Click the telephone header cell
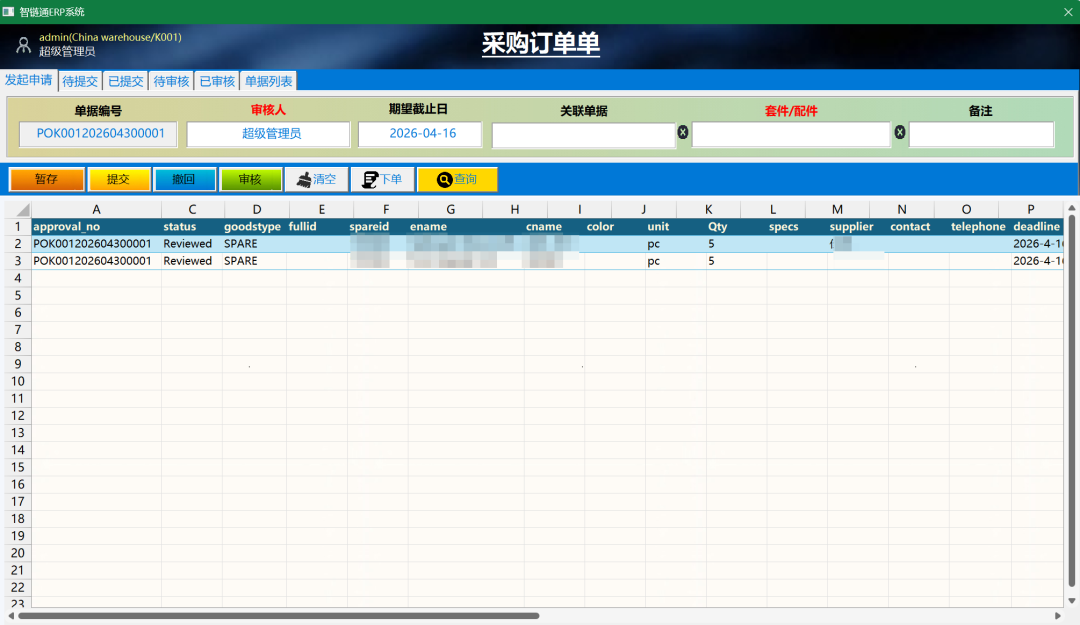 pos(978,226)
